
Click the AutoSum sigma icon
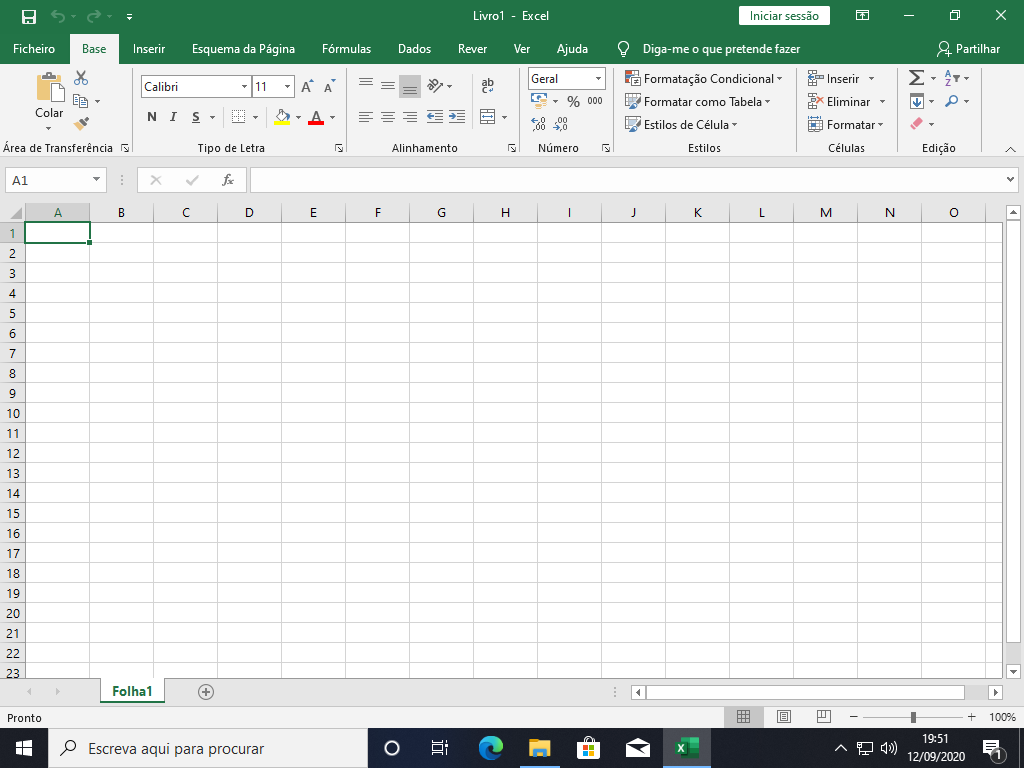pyautogui.click(x=917, y=78)
